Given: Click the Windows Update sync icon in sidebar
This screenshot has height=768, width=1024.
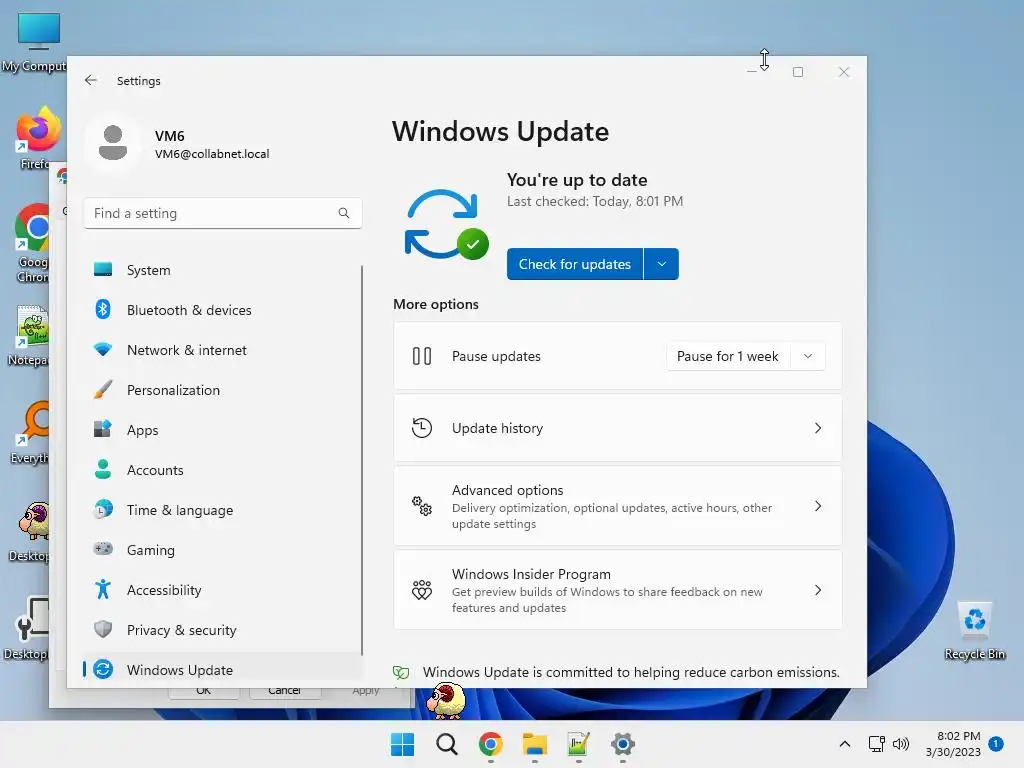Looking at the screenshot, I should pyautogui.click(x=103, y=669).
